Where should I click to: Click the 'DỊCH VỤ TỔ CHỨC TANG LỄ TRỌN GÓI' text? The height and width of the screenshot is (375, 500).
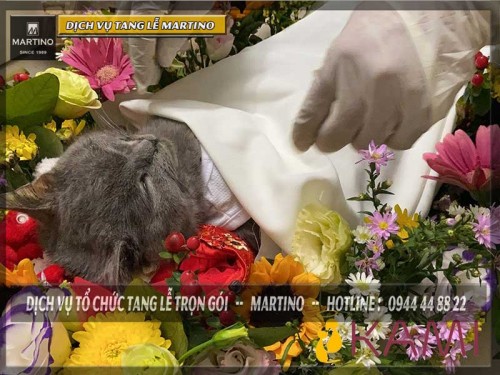[127, 304]
